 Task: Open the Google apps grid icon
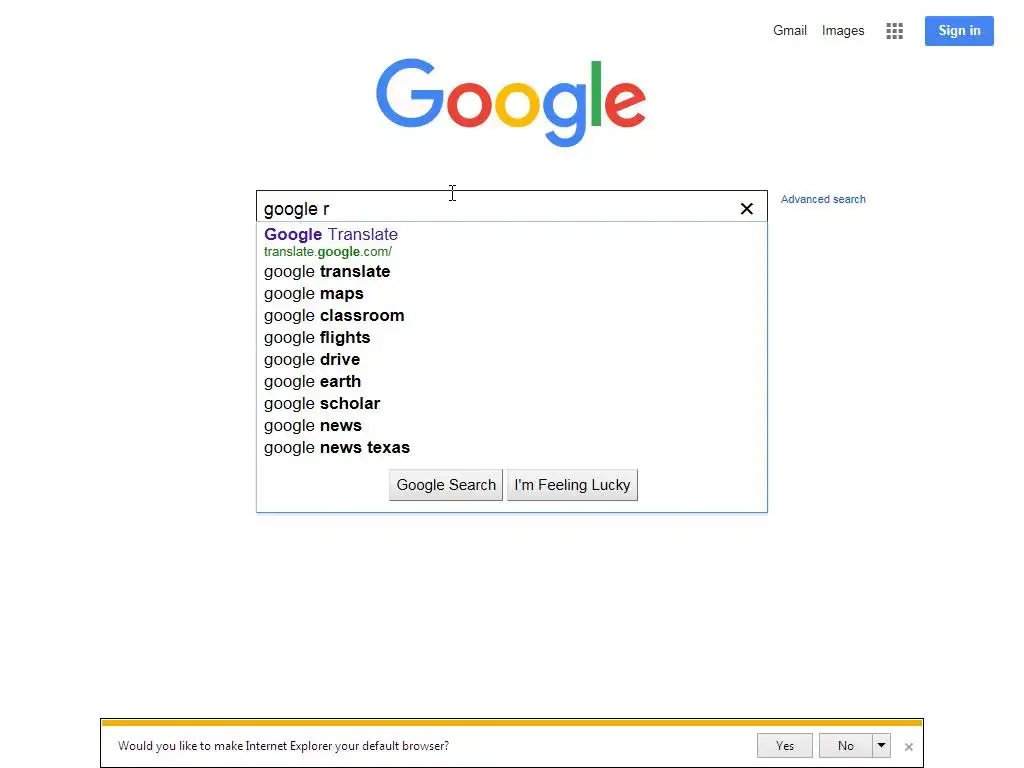(894, 31)
